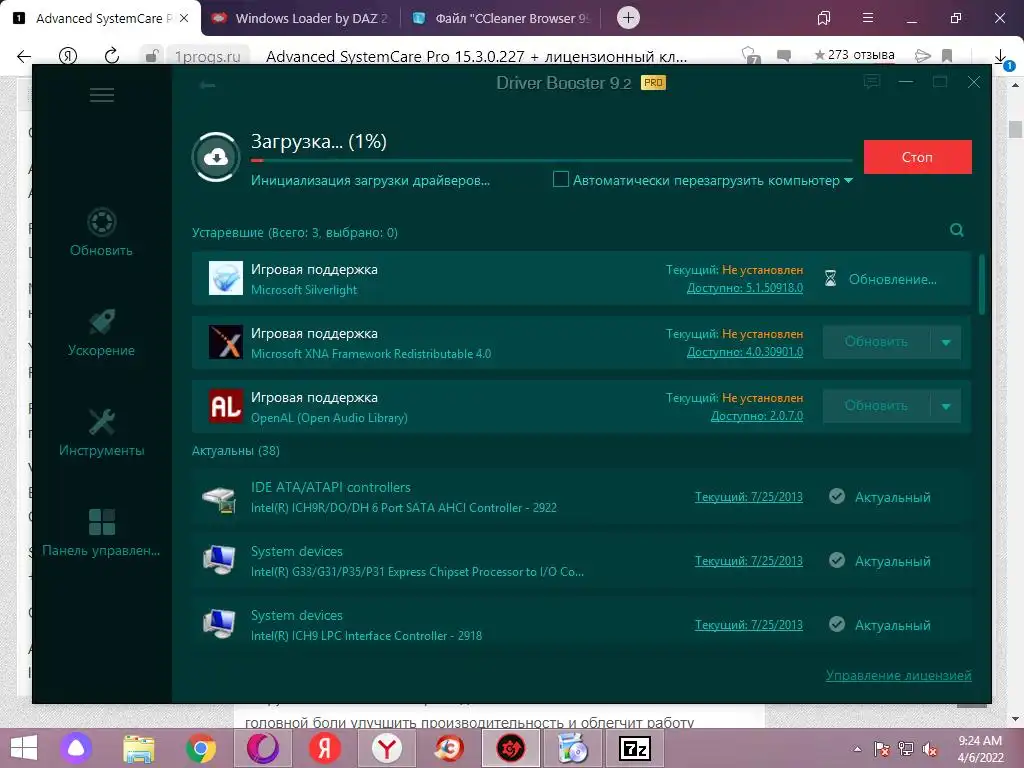Click Обновить for Microsoft XNA Framework

[876, 342]
